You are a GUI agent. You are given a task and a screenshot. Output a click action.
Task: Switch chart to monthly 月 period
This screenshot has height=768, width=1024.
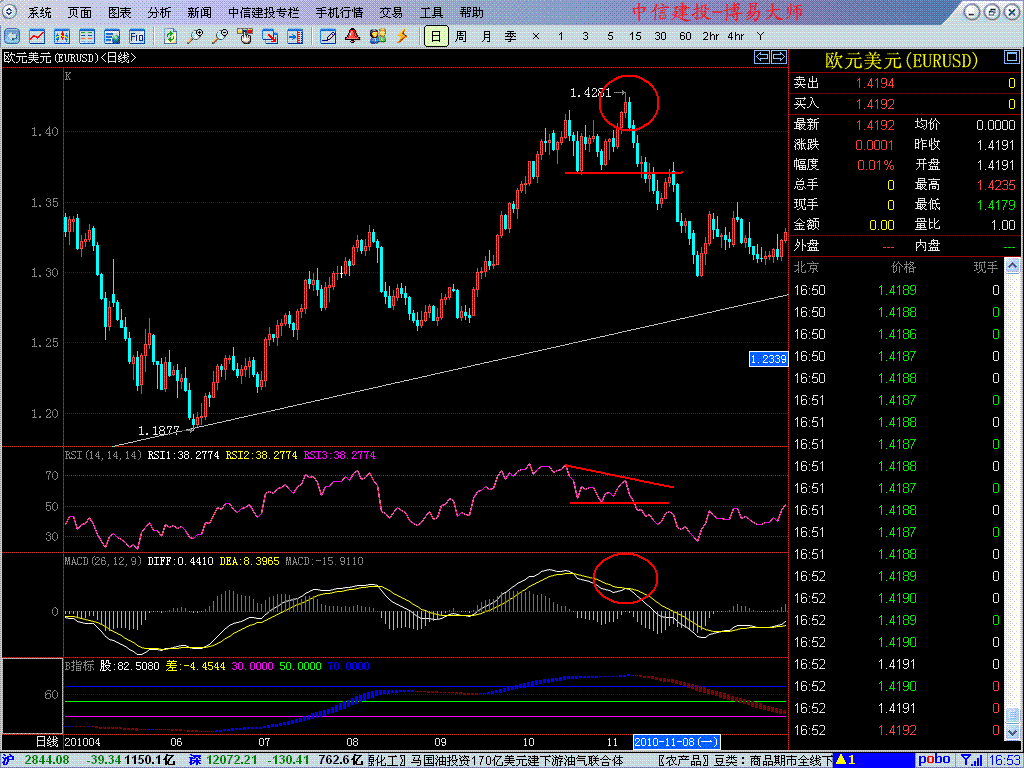point(487,37)
